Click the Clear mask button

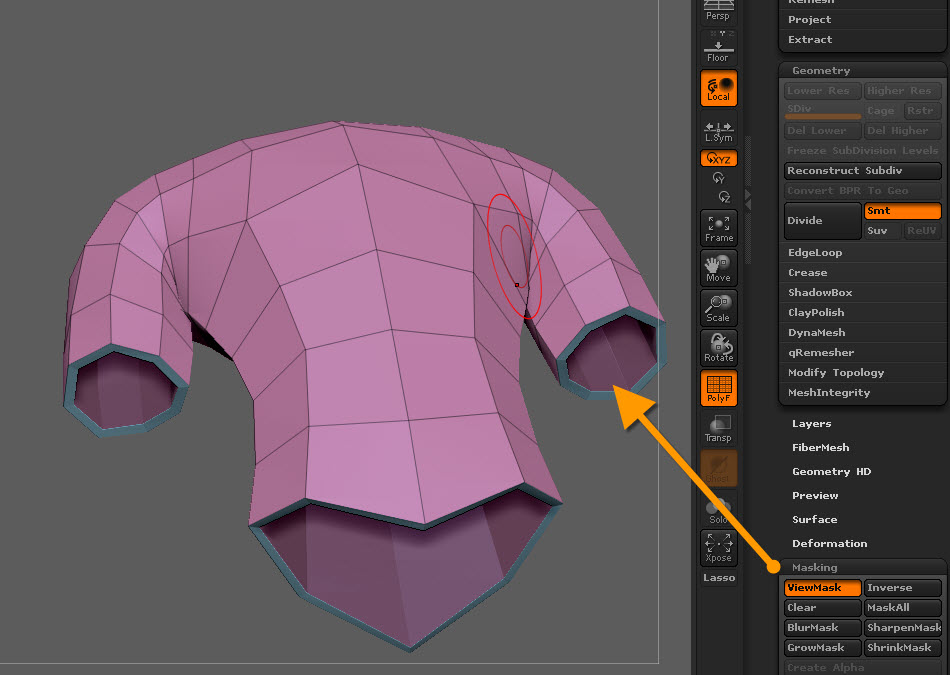pos(822,608)
